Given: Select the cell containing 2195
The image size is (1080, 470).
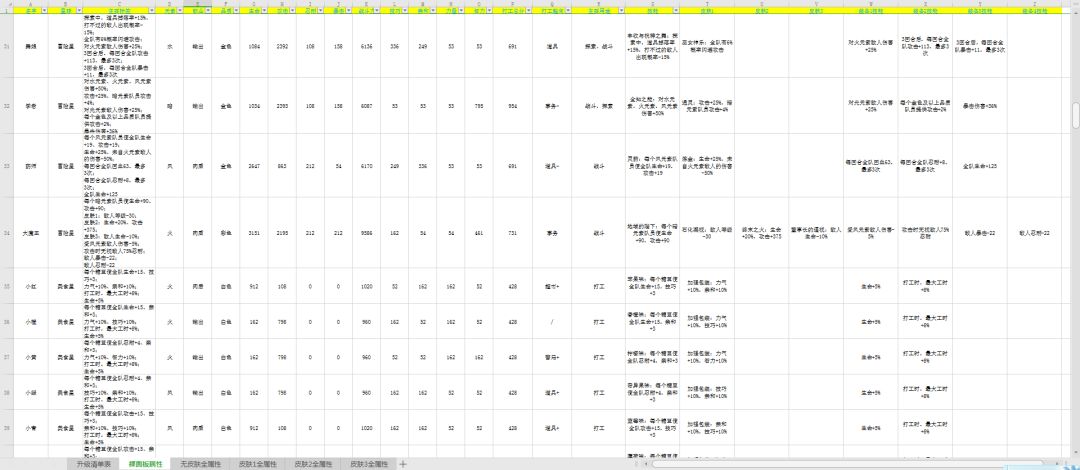Looking at the screenshot, I should point(282,232).
